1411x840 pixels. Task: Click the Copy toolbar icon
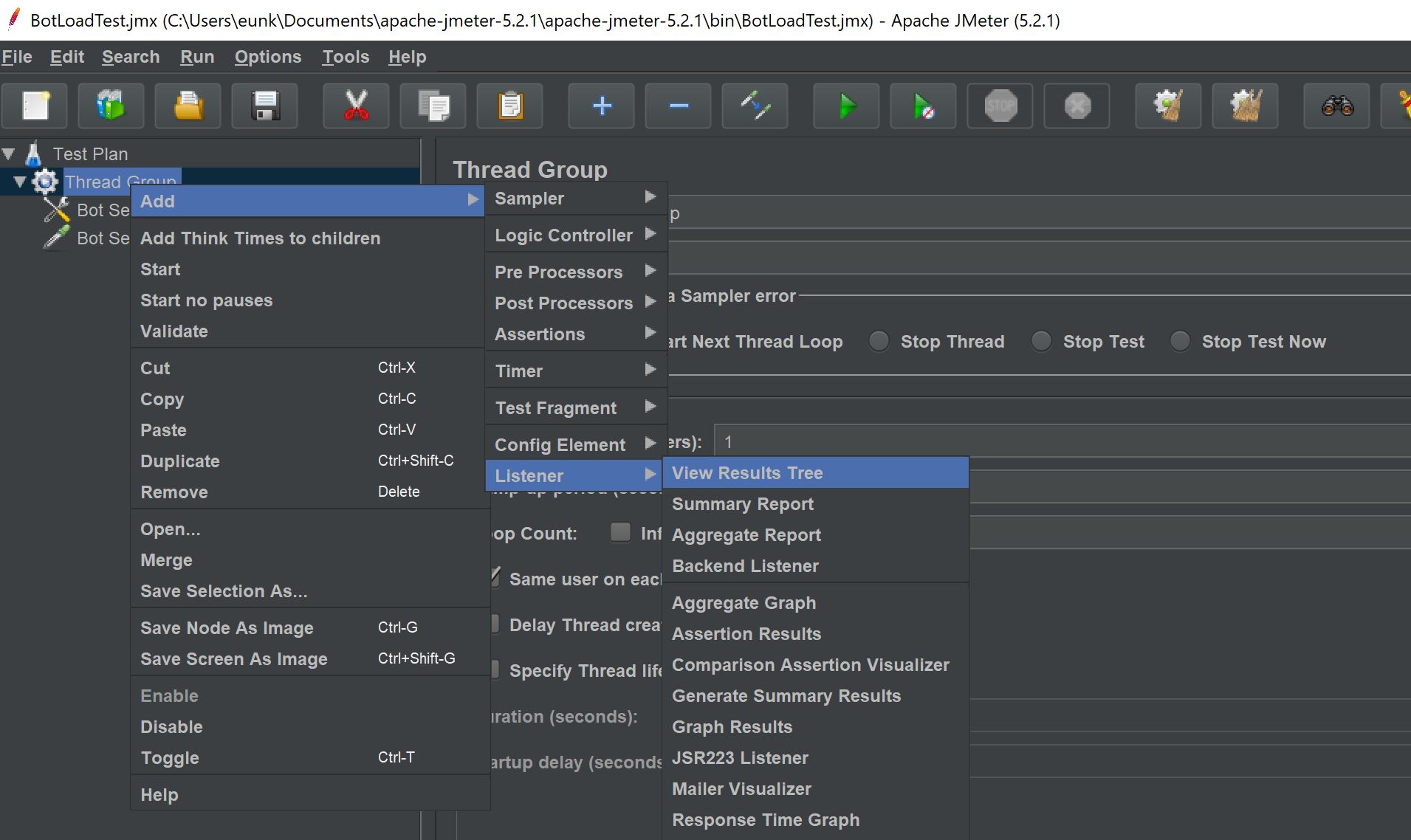433,106
